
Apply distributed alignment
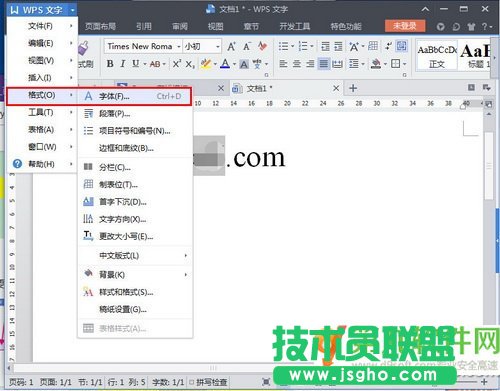coord(337,63)
